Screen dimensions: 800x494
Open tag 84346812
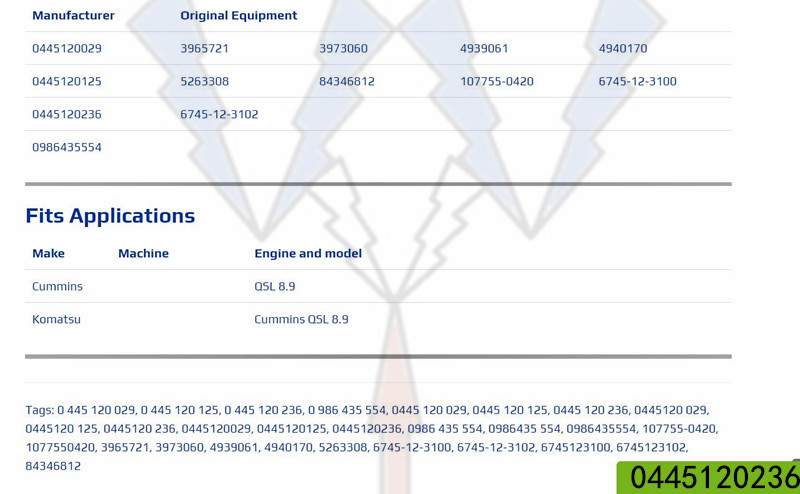click(53, 466)
